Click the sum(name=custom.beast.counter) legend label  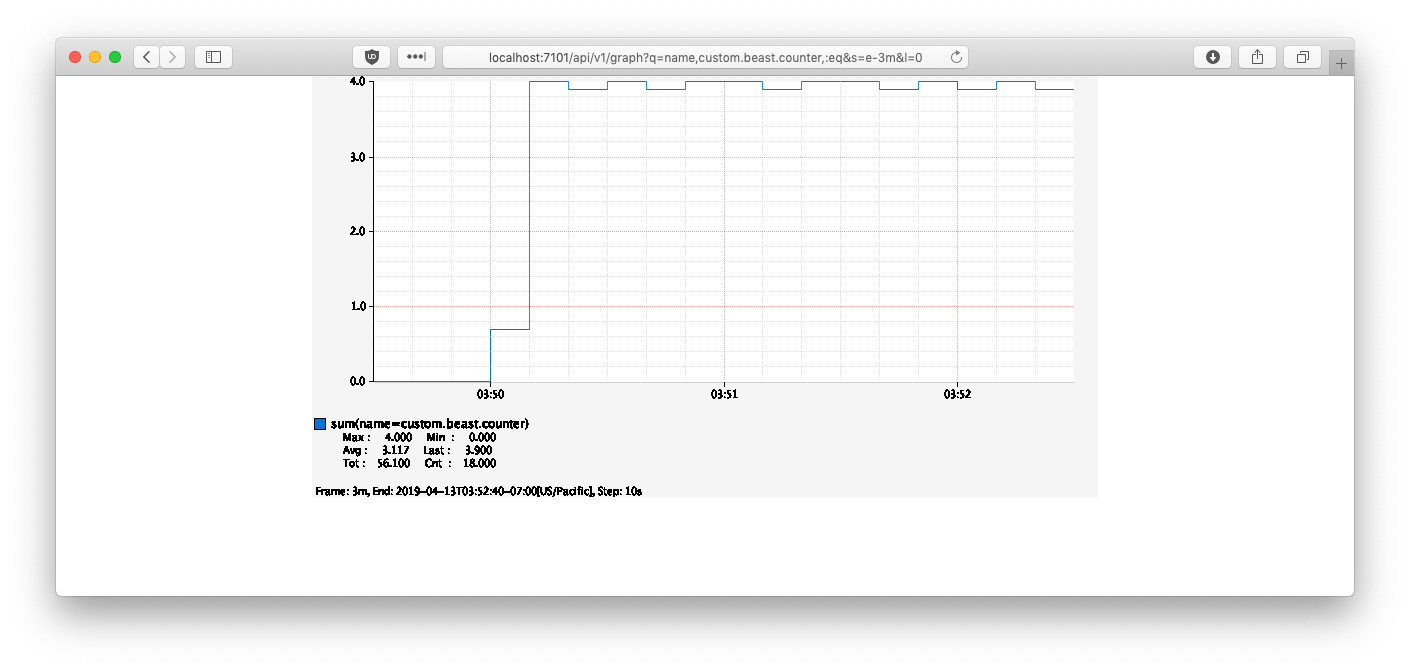coord(429,424)
